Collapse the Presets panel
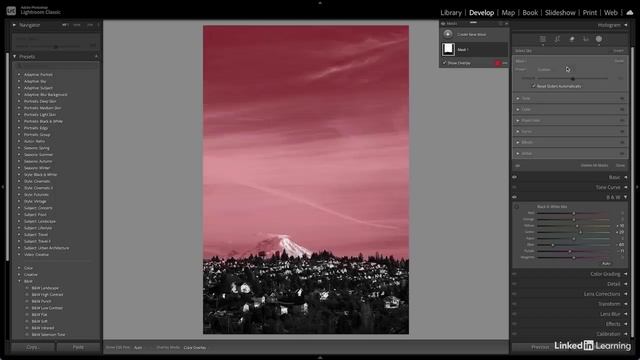Image resolution: width=640 pixels, height=360 pixels. coord(15,56)
